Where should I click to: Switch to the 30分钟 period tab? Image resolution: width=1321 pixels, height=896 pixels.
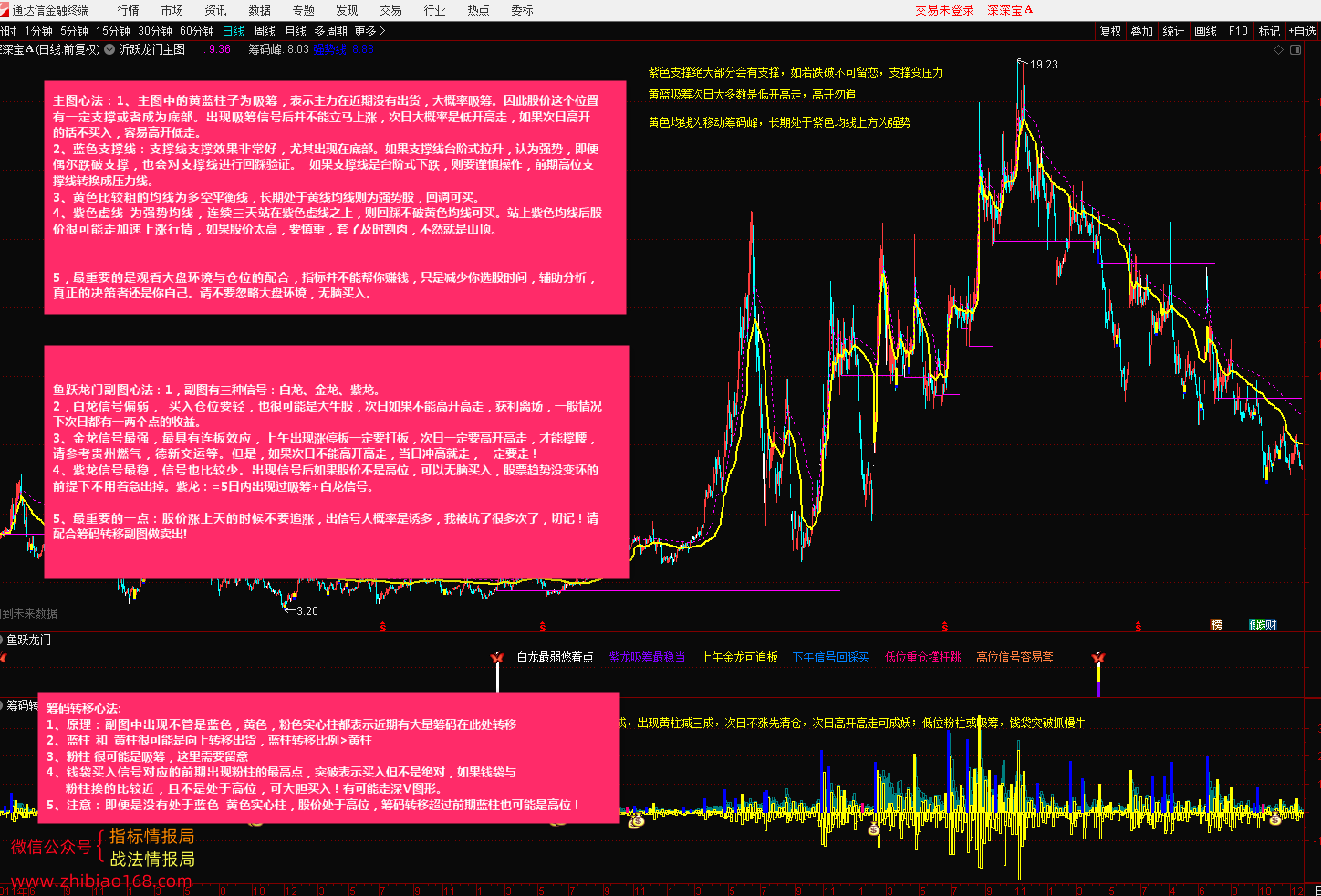155,31
